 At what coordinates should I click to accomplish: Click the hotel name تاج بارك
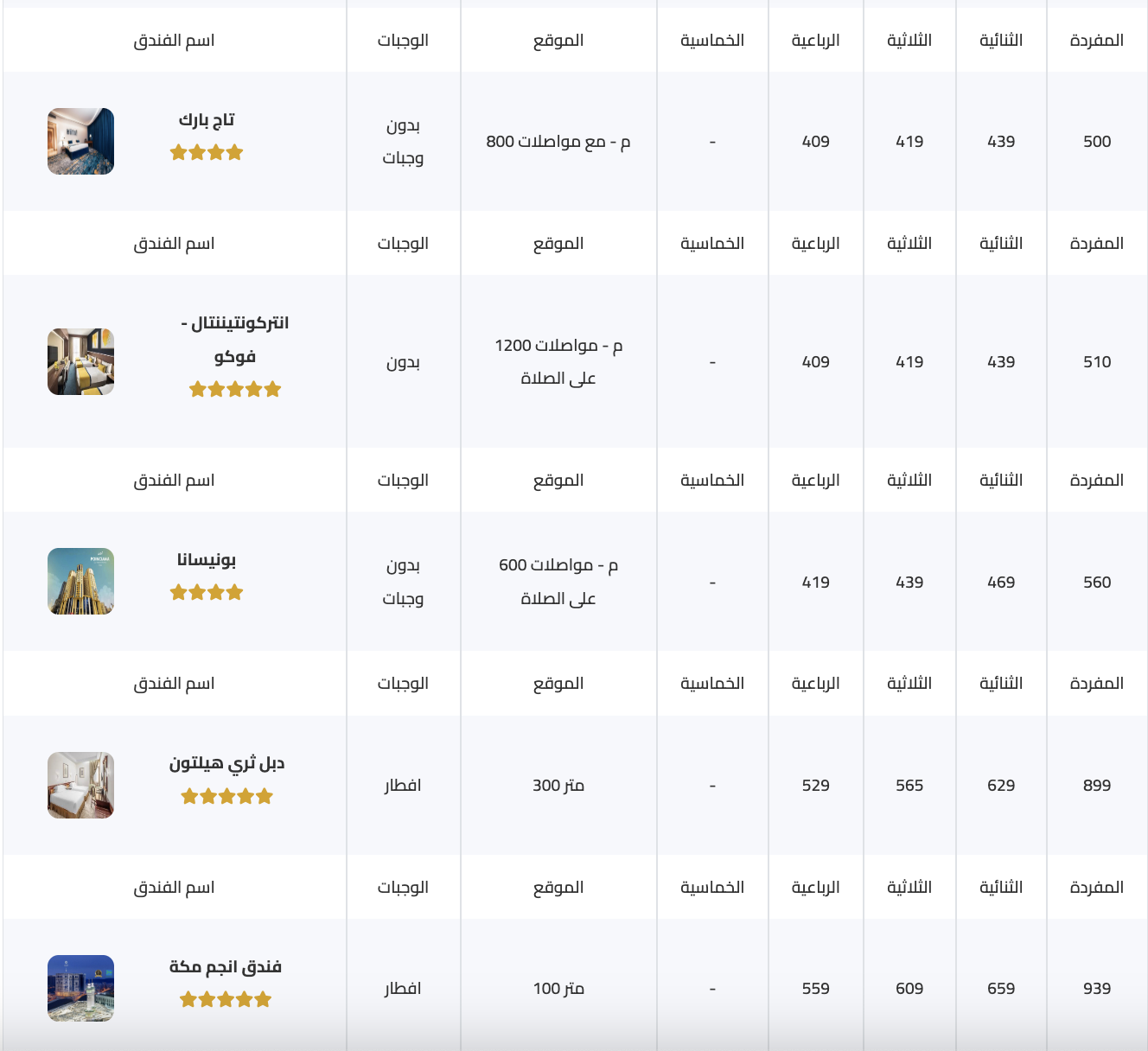[x=207, y=120]
